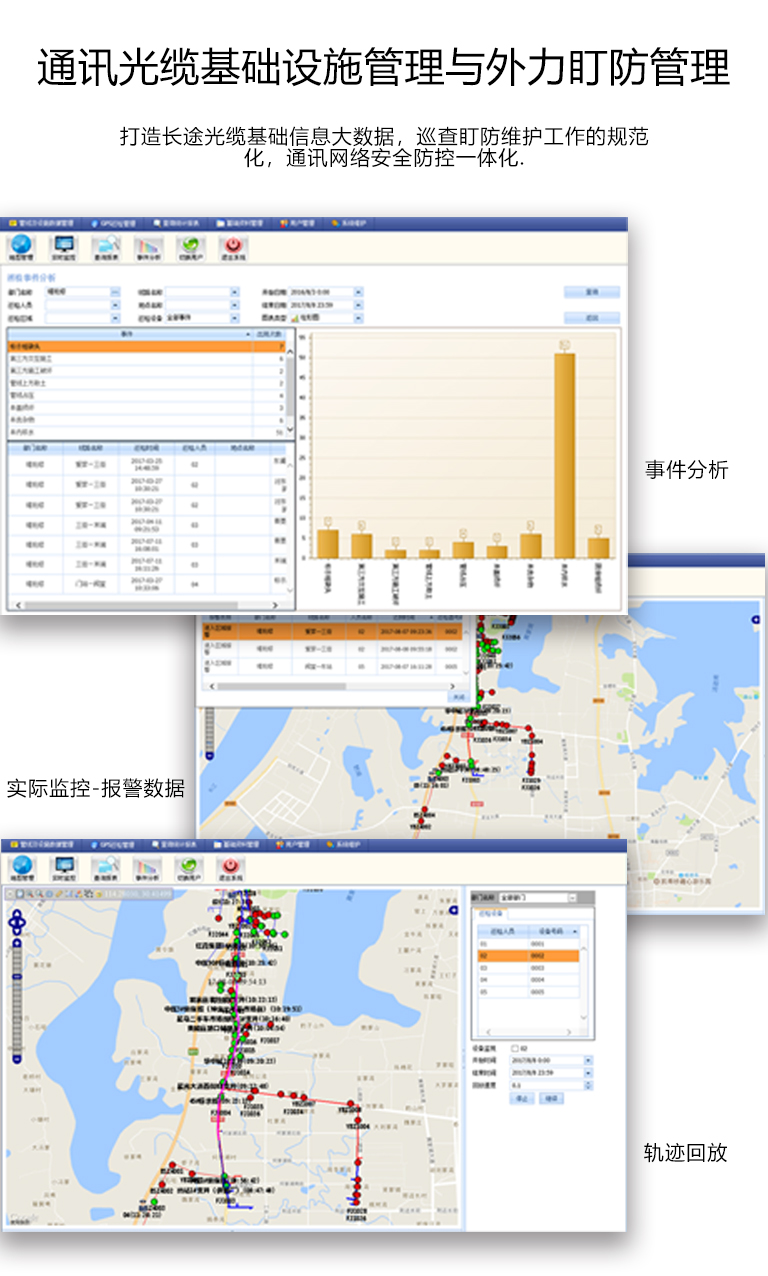Open chart type dropdown in event analysis form

359,318
